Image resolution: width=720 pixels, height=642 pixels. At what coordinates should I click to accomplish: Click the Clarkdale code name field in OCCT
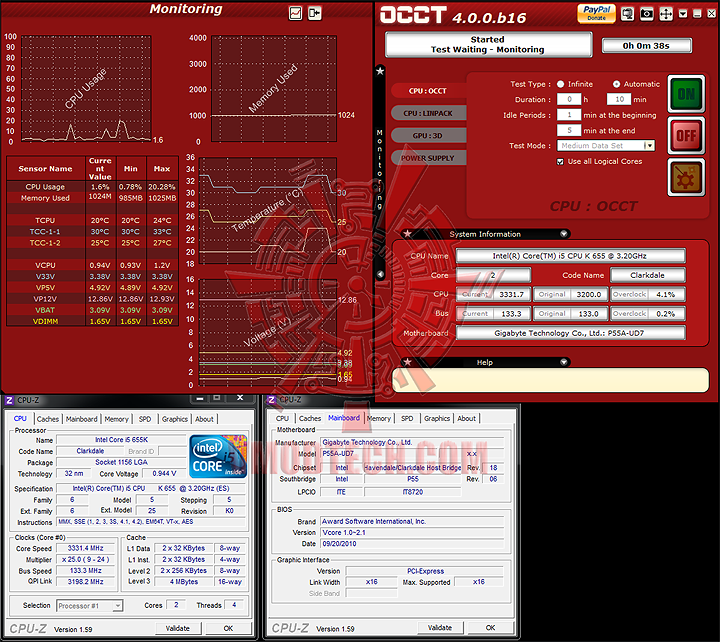pos(647,275)
